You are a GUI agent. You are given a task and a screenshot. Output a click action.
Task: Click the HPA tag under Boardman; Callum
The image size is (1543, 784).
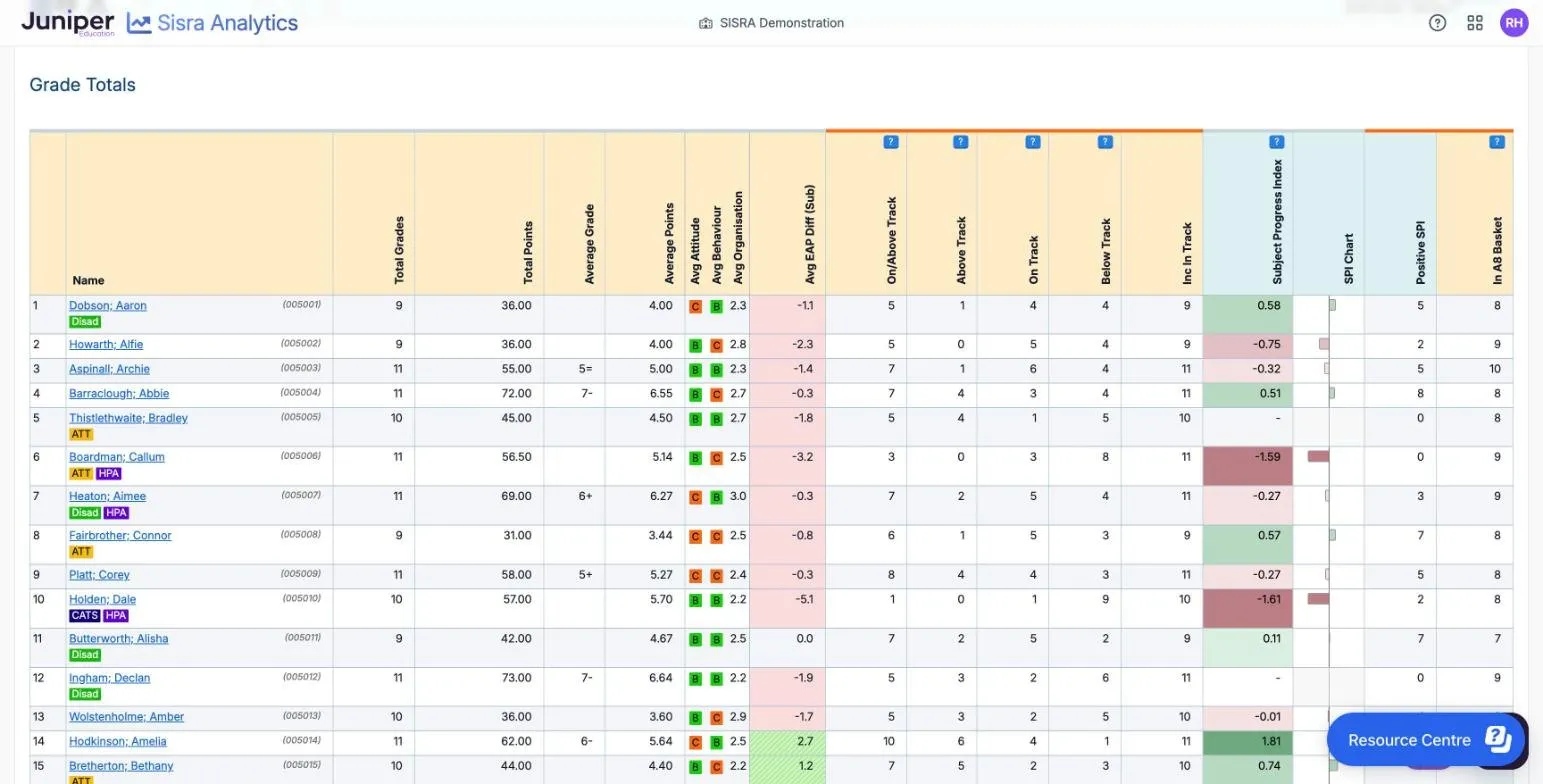(x=108, y=474)
